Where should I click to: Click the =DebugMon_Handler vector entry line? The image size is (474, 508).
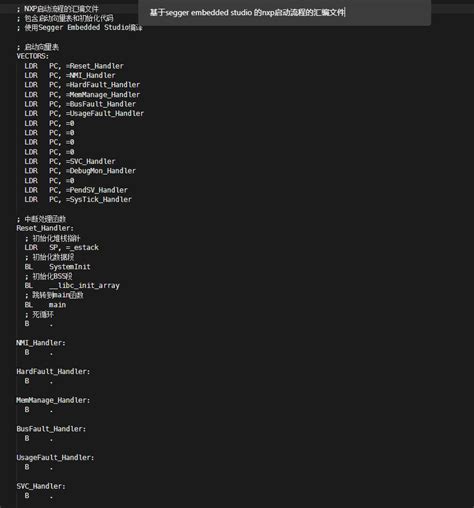(80, 171)
